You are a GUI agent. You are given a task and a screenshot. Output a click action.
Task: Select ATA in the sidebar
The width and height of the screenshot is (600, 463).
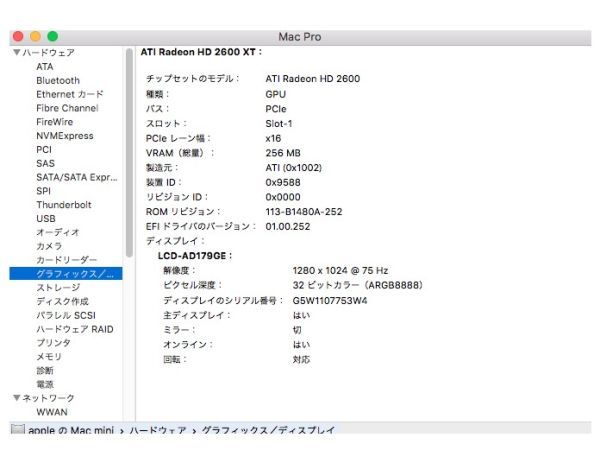click(x=45, y=67)
